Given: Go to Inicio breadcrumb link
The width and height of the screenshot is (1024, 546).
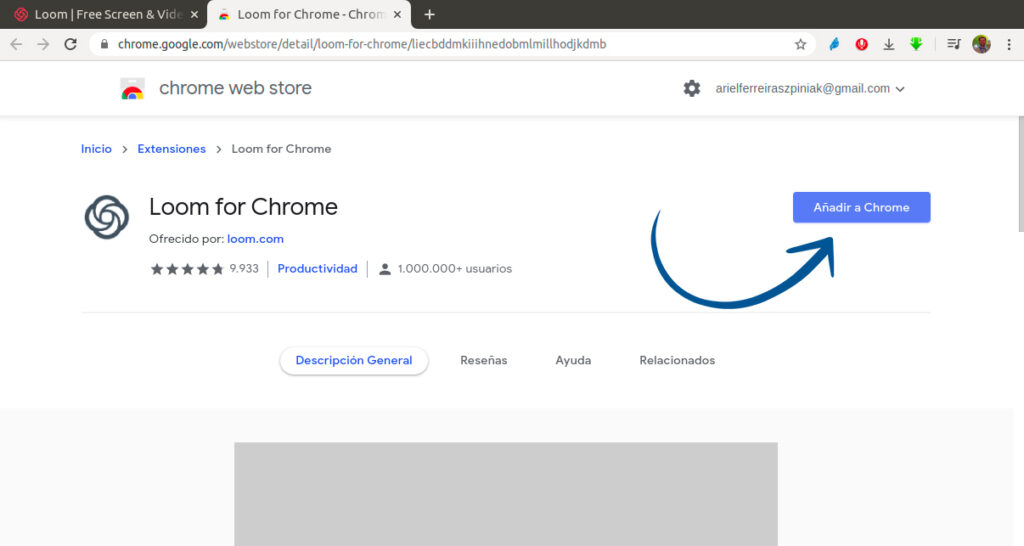Looking at the screenshot, I should pos(96,149).
